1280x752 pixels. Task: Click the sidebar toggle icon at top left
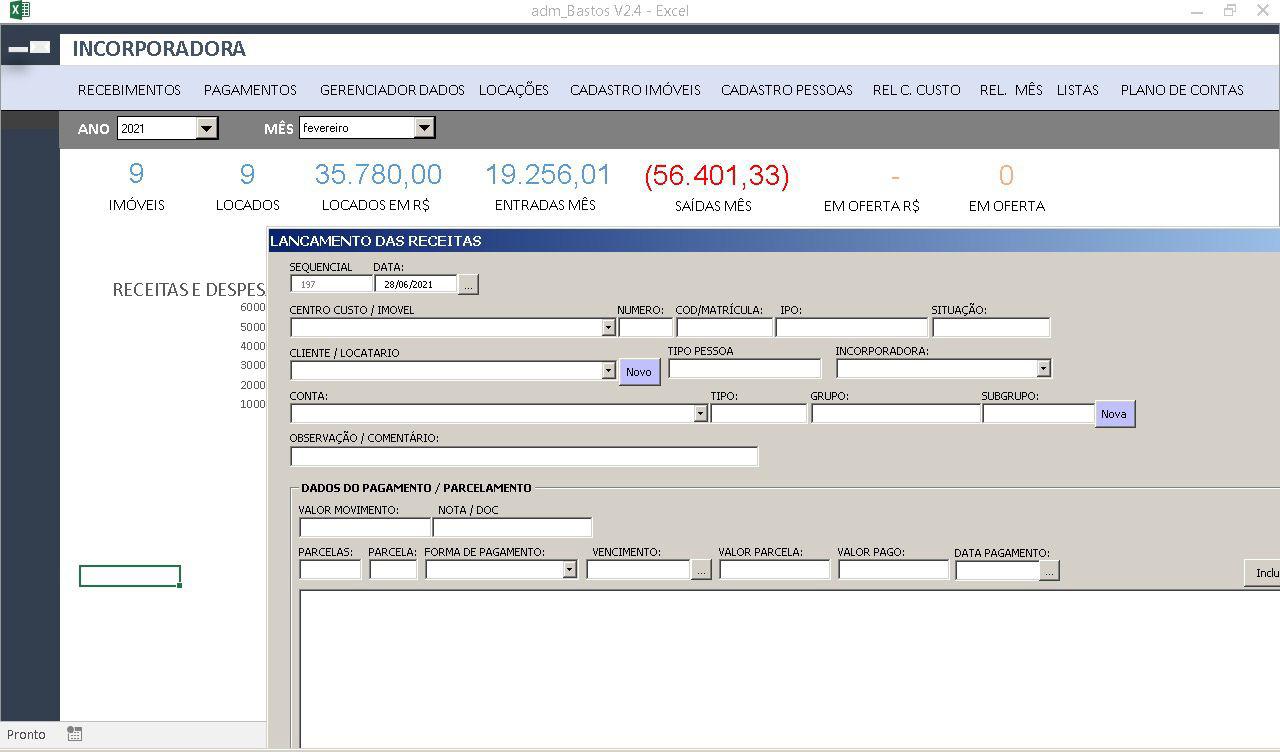29,47
